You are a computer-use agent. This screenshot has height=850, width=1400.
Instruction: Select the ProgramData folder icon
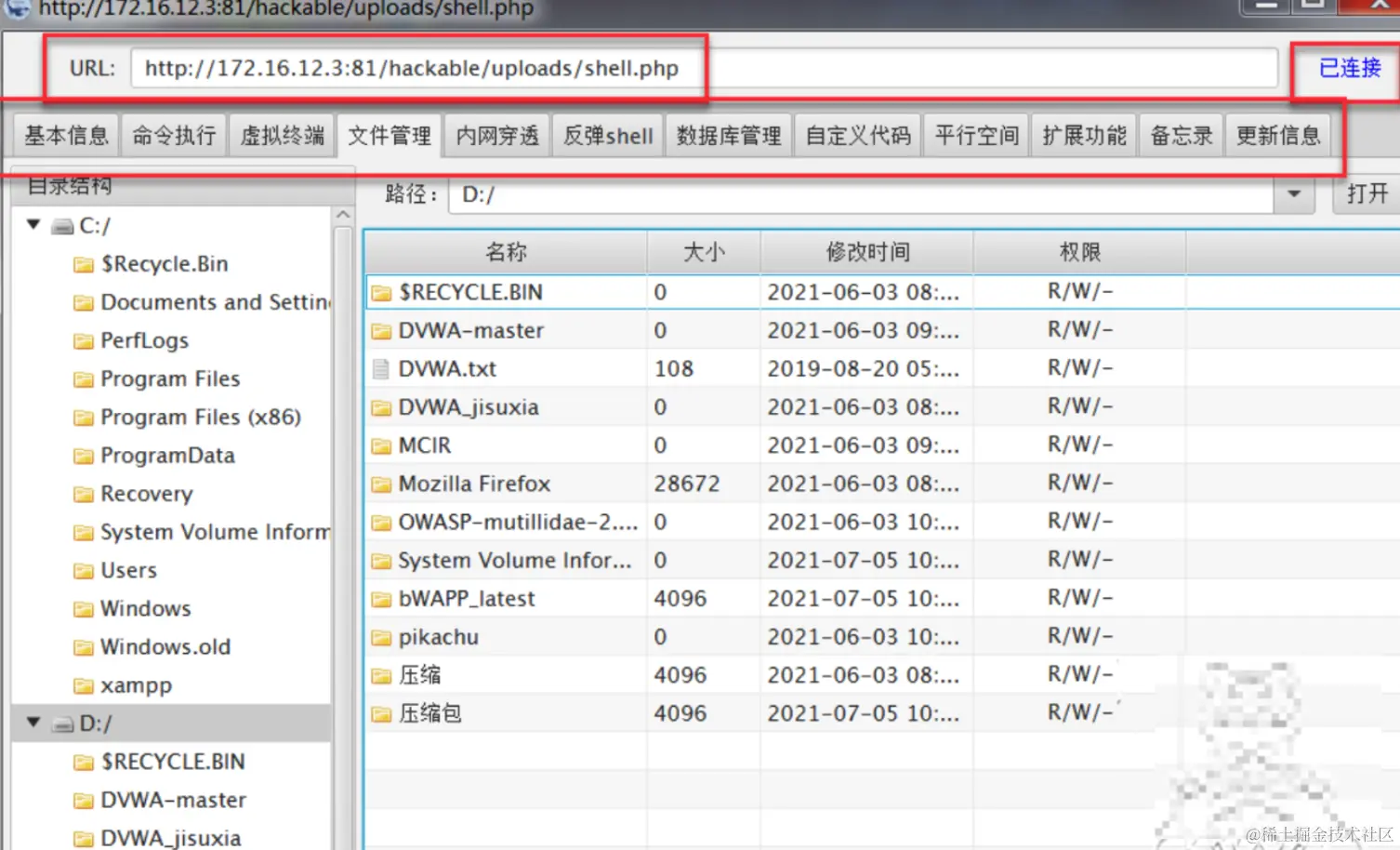click(84, 456)
